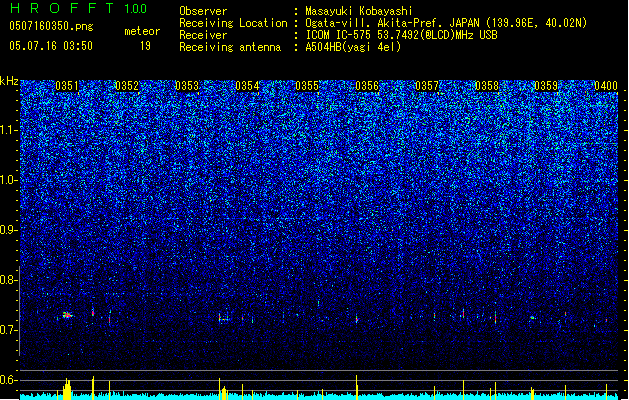Click the "Observer" field label

203,11
